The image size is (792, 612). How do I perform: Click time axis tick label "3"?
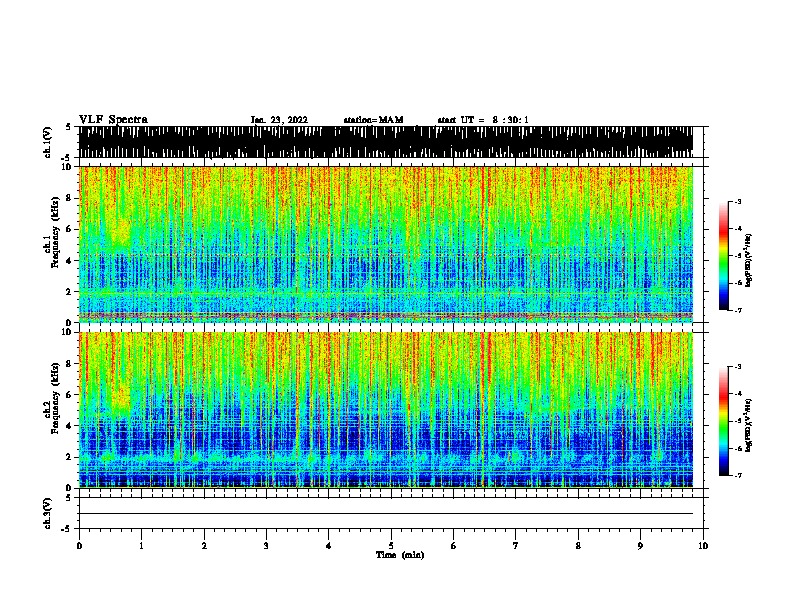tap(266, 546)
